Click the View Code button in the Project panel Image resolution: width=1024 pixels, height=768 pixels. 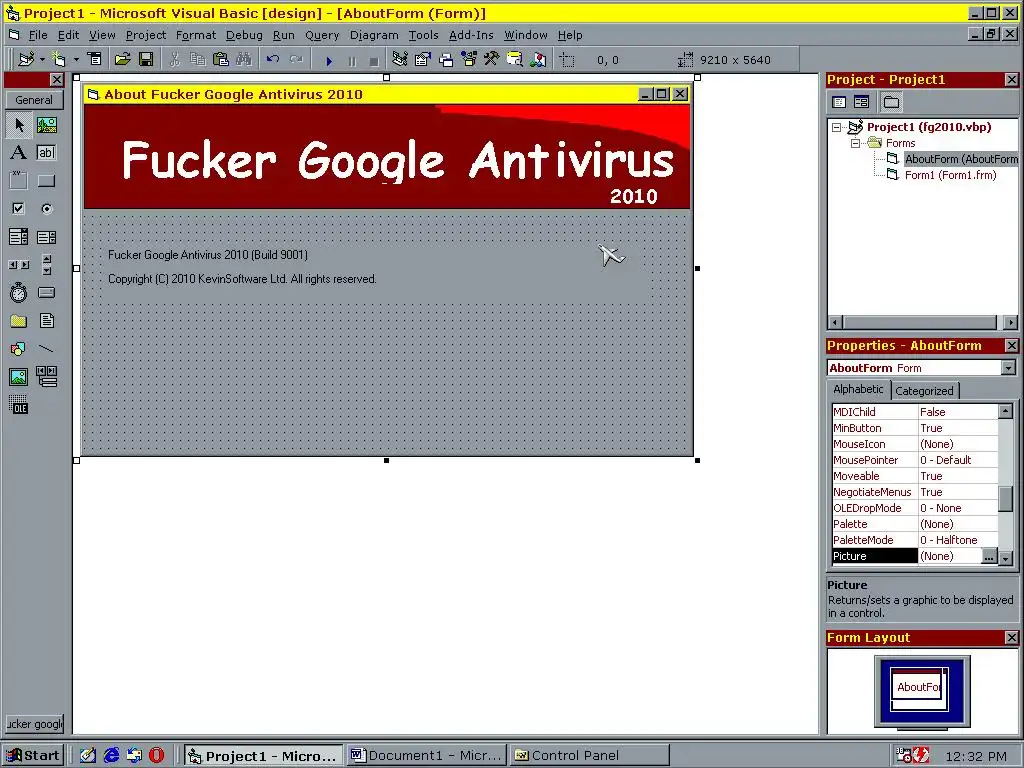tap(839, 102)
